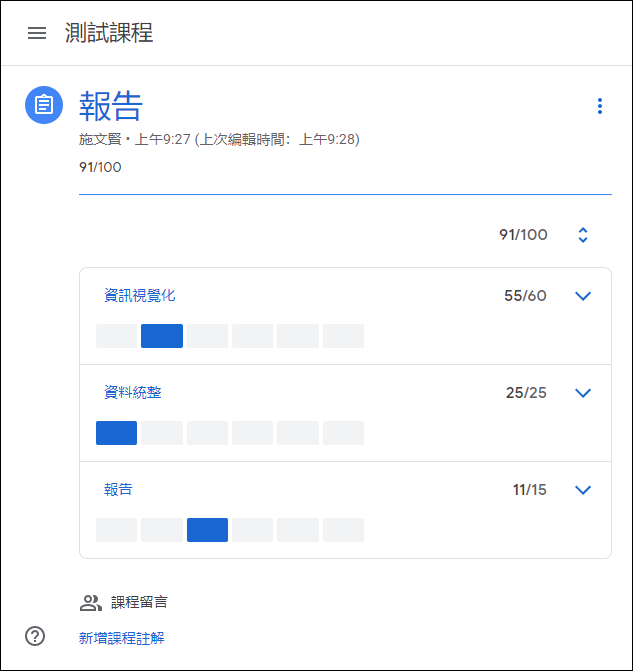Click 新增課程註解 to add class comment
Screen dimensions: 633x671
[x=122, y=638]
